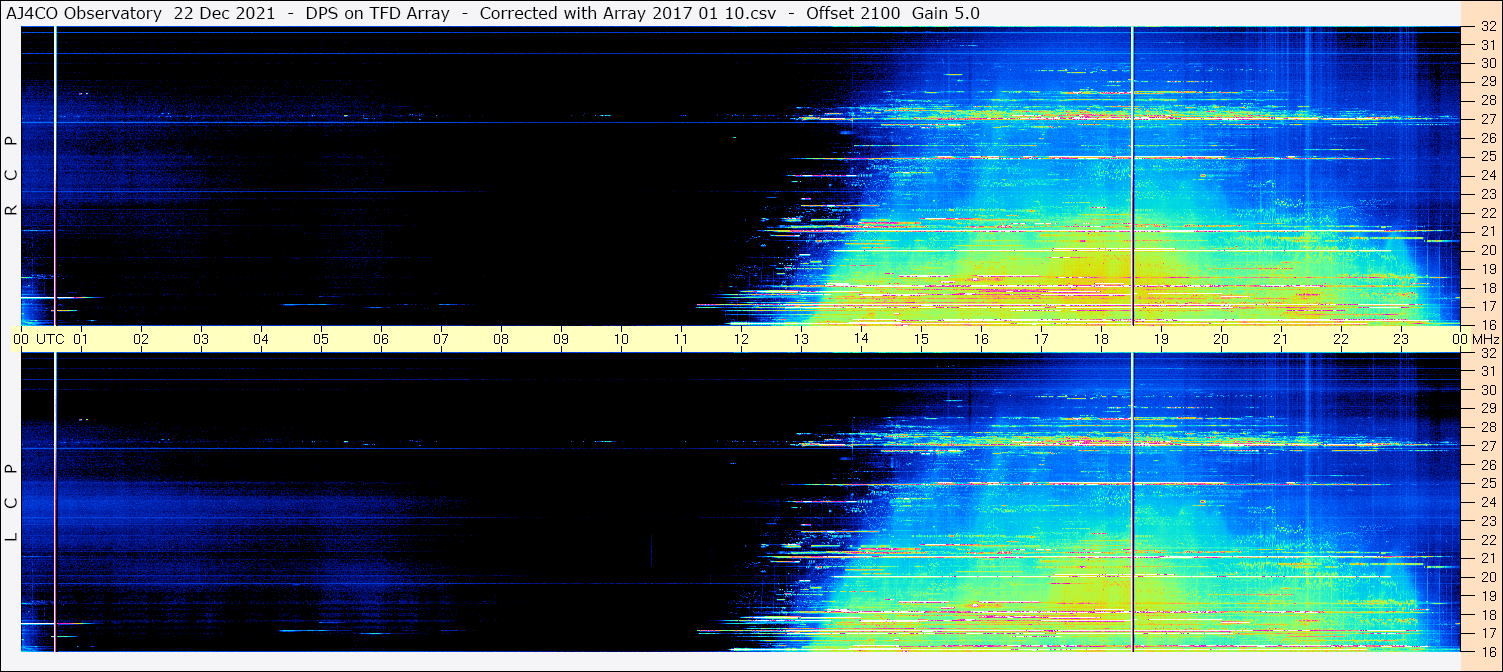Click the 23 UTC hour label
1503x672 pixels.
tap(1401, 339)
